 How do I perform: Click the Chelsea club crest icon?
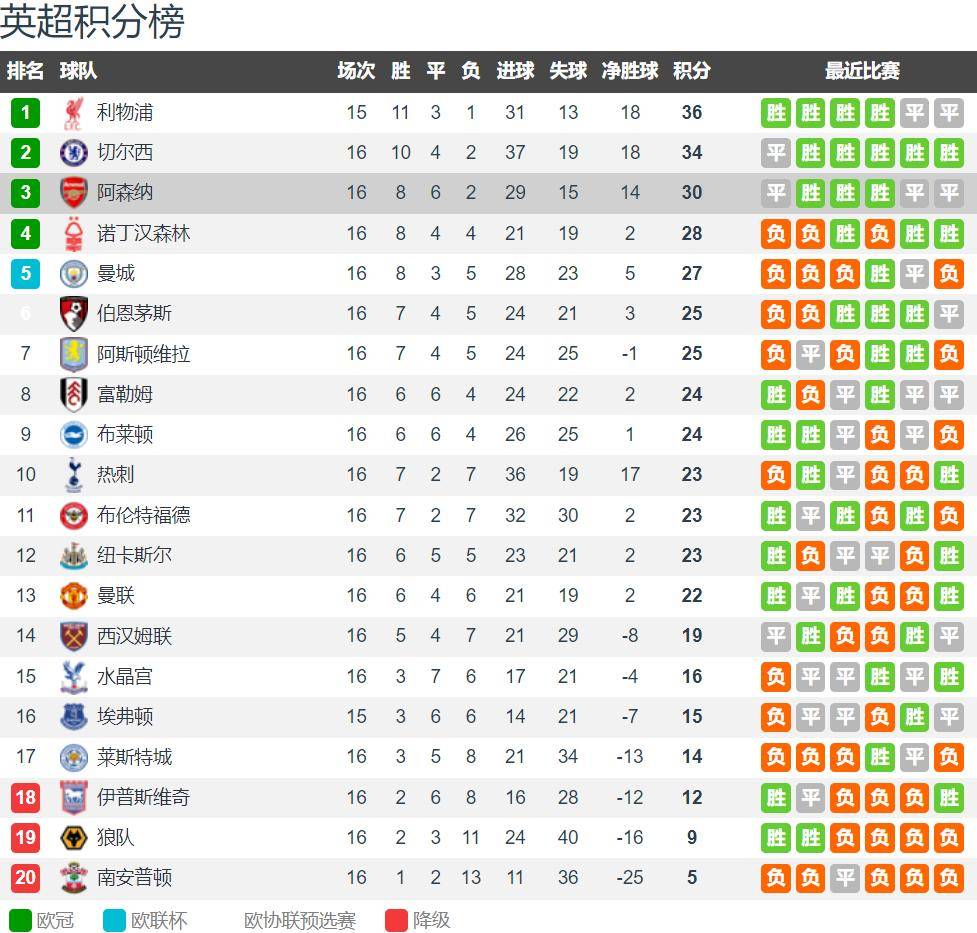pos(74,153)
